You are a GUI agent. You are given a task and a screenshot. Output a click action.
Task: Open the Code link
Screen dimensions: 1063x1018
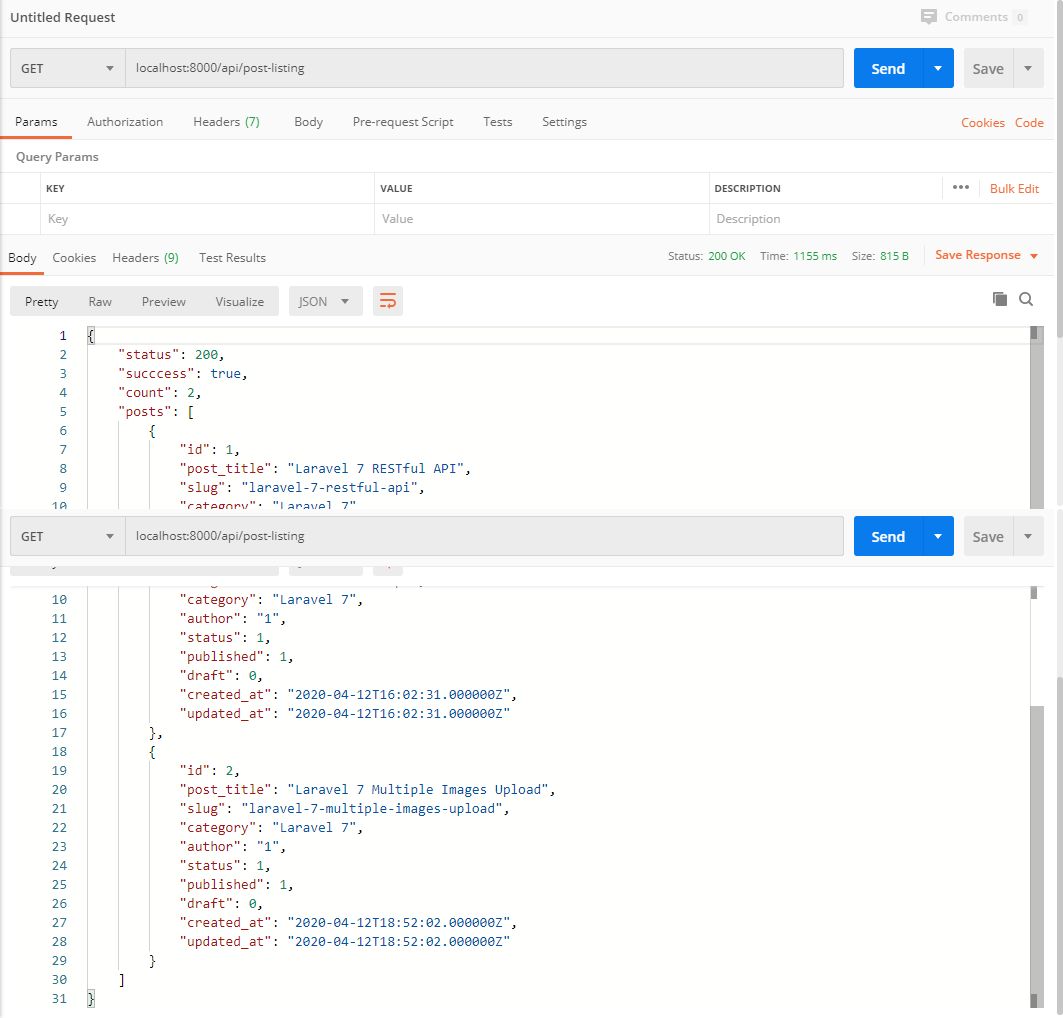tap(1029, 123)
